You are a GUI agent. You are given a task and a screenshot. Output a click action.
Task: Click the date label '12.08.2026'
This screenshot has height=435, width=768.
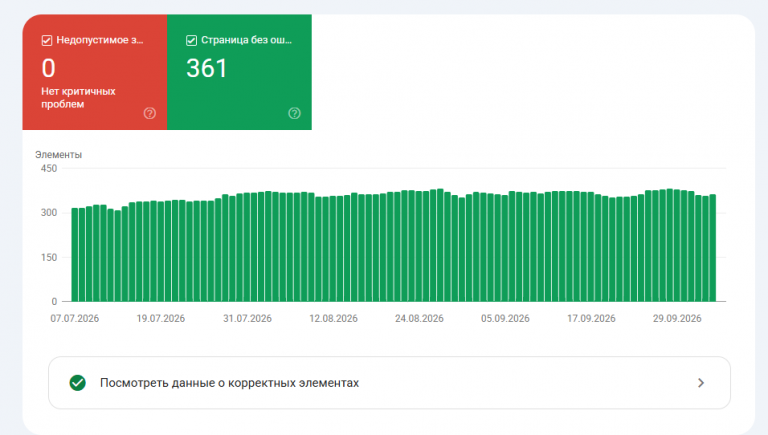tap(334, 318)
